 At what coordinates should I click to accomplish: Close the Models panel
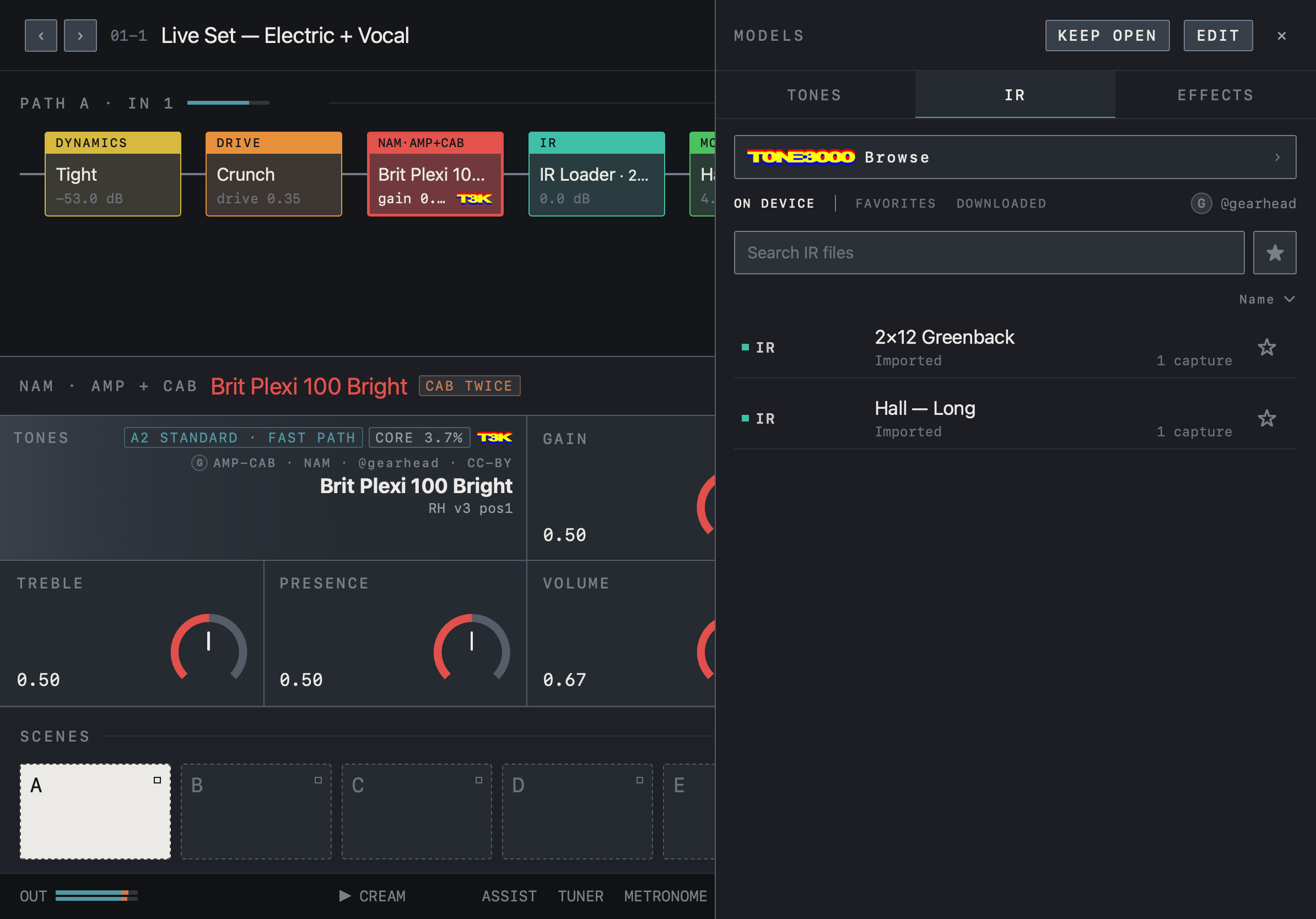(1282, 35)
